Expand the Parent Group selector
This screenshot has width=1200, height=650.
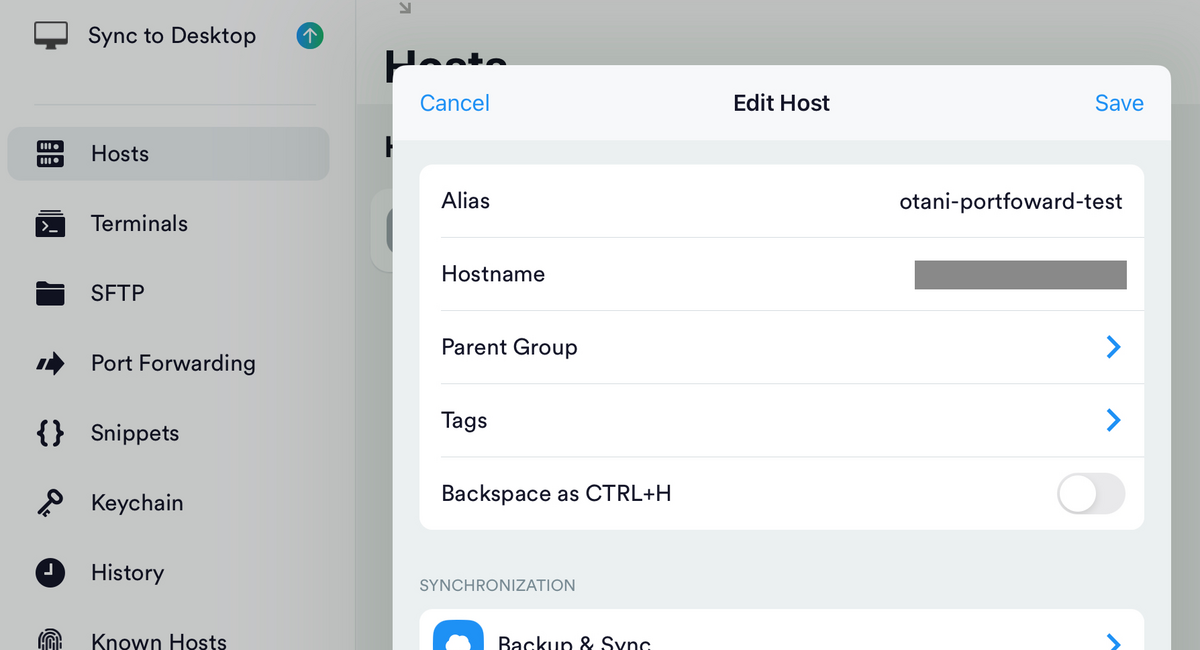point(1112,347)
